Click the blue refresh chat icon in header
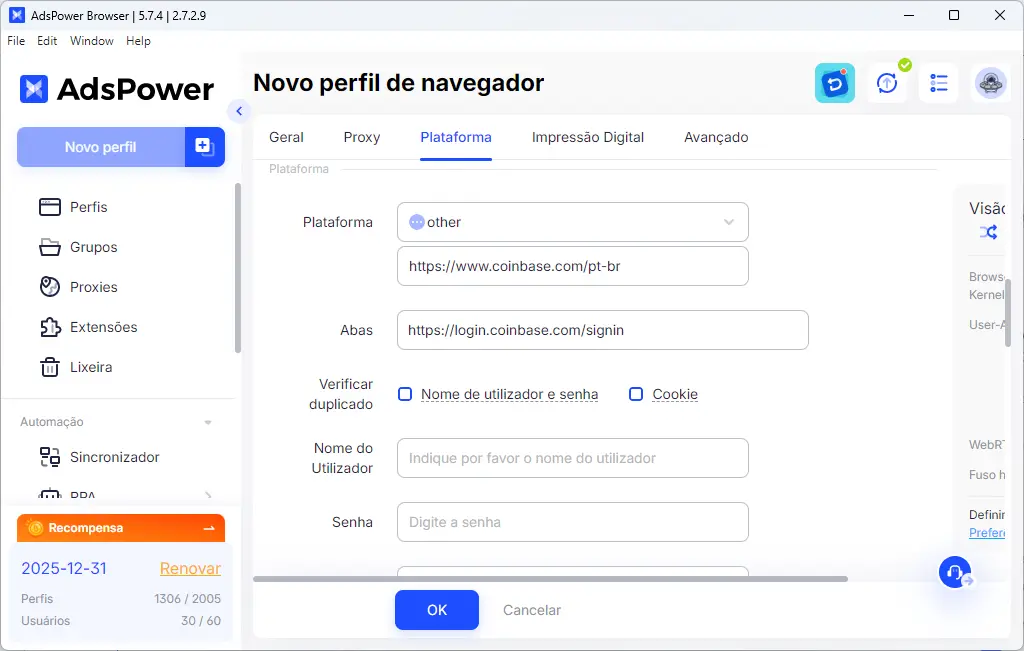The width and height of the screenshot is (1024, 651). [x=835, y=83]
